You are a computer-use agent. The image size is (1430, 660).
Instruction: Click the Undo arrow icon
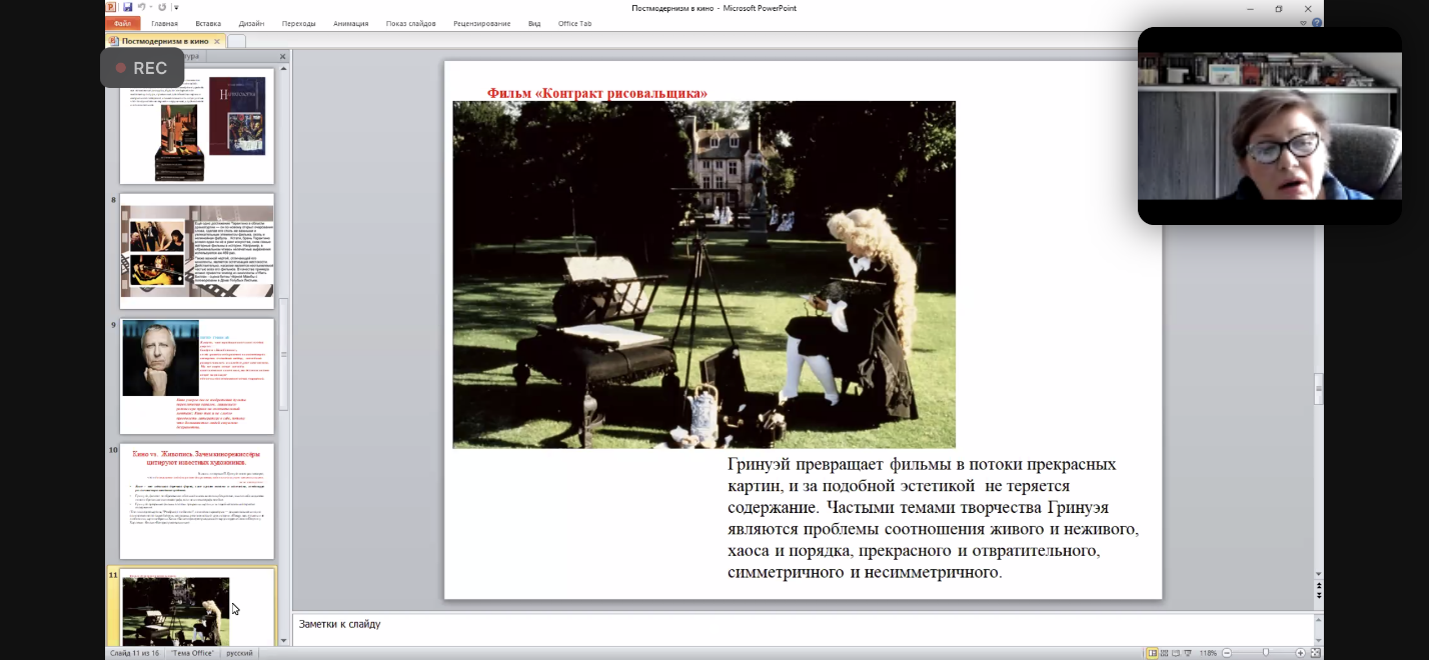pyautogui.click(x=142, y=7)
